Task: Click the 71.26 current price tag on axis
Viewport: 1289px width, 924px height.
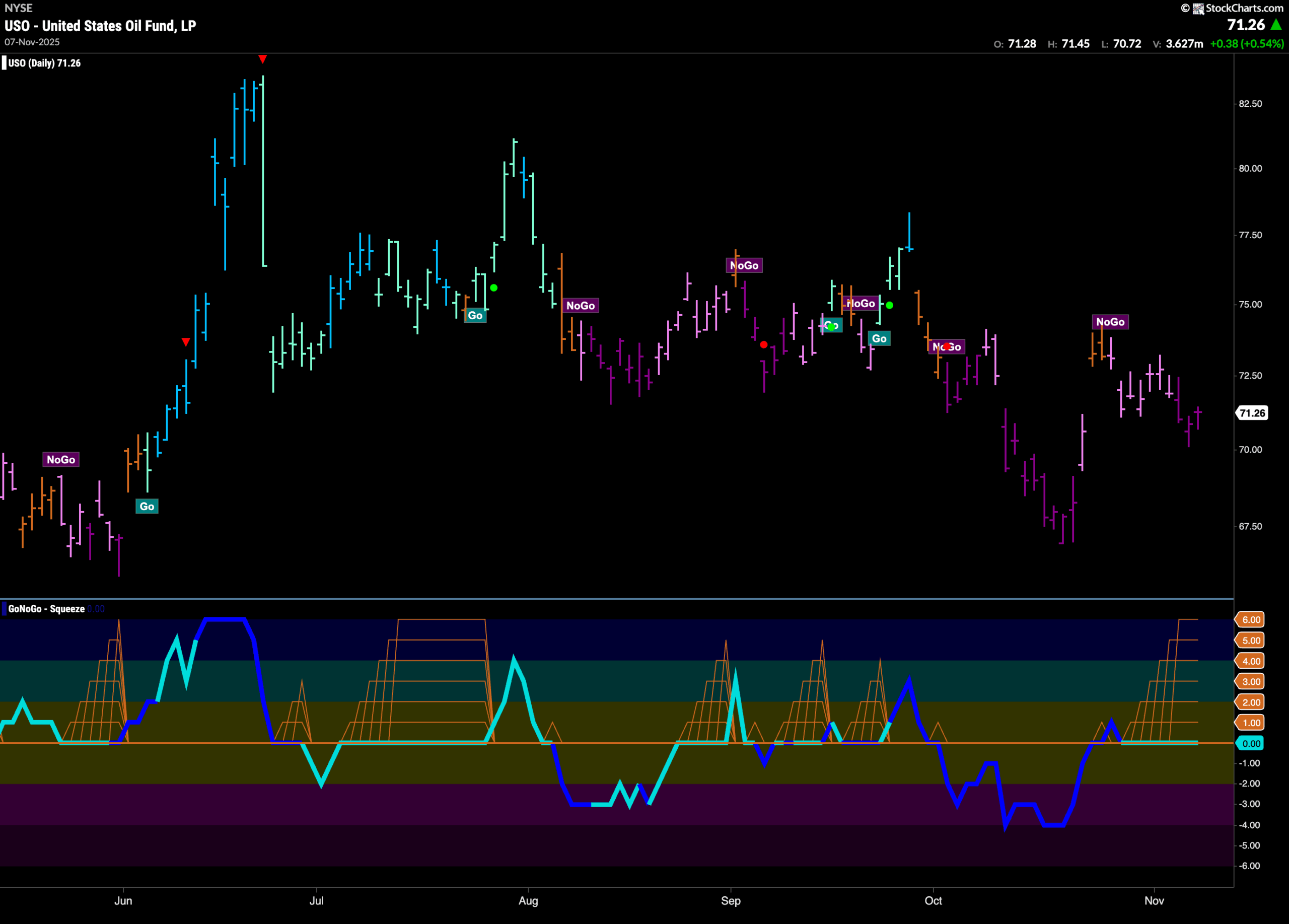Action: click(x=1252, y=413)
